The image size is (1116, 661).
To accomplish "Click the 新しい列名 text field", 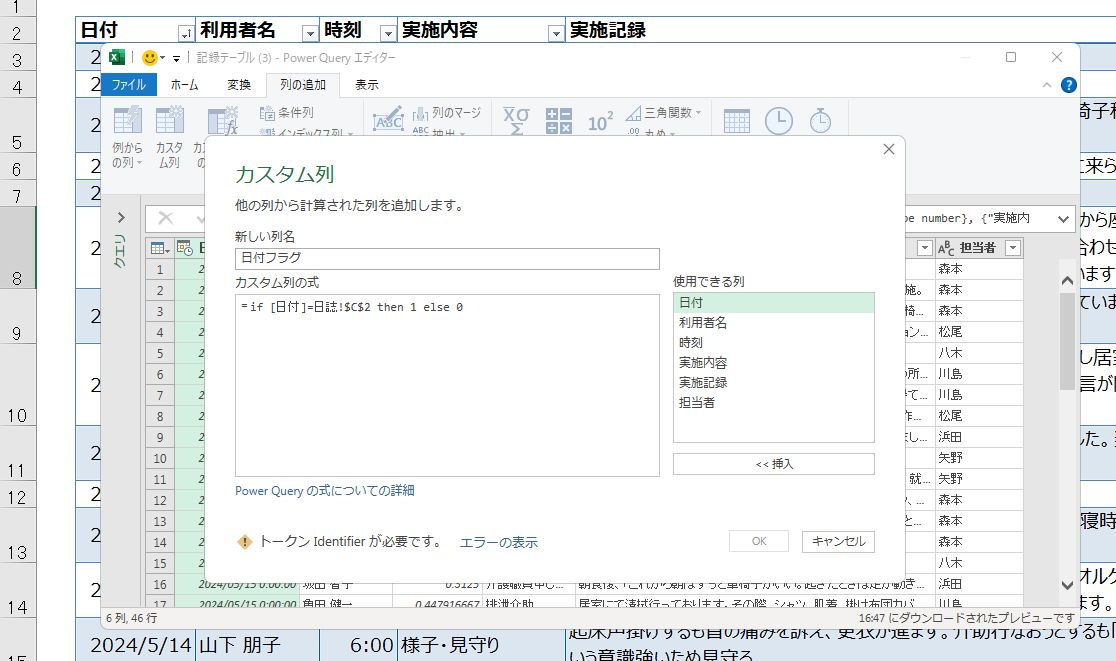I will tap(446, 259).
